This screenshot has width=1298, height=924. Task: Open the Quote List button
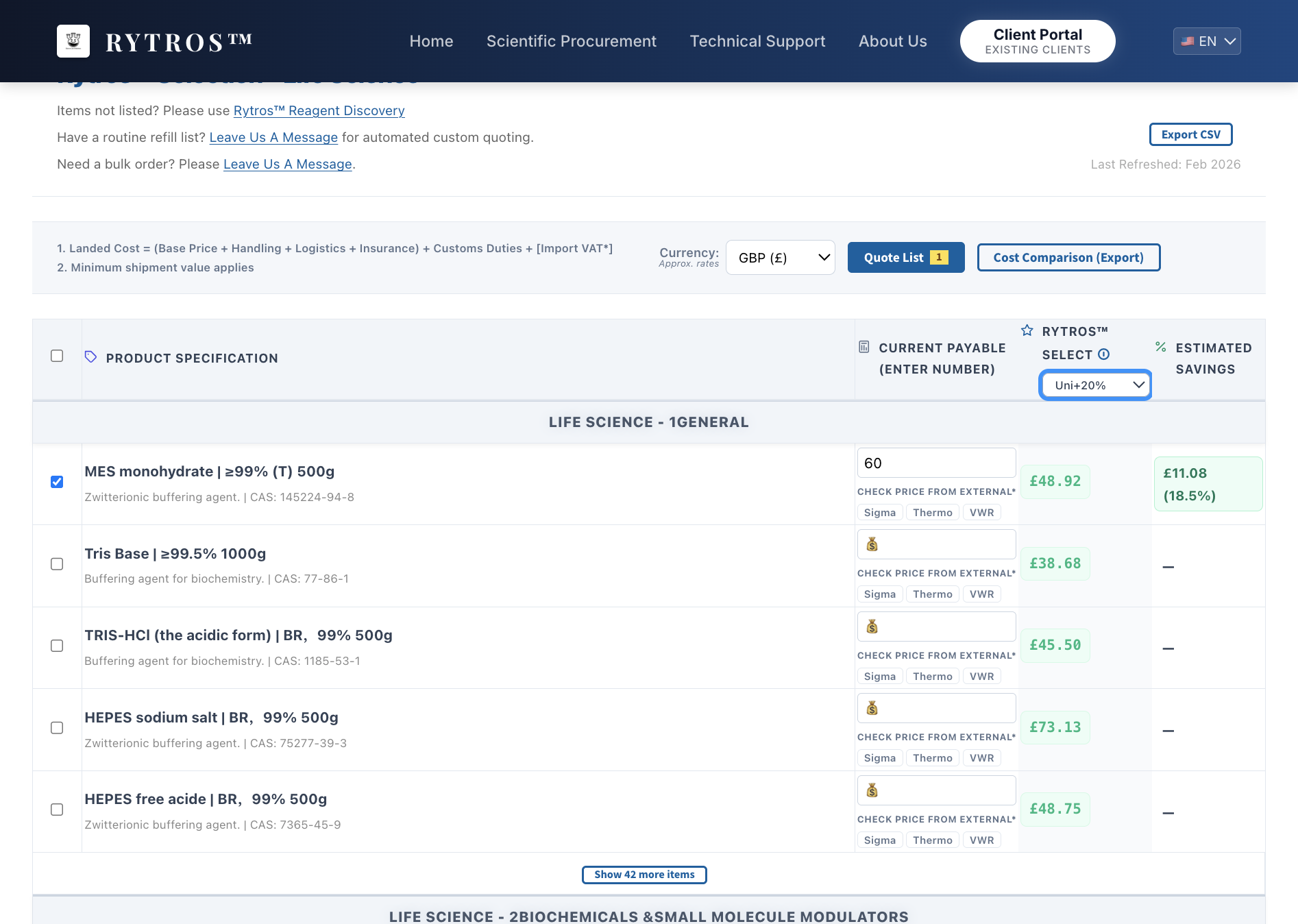click(906, 258)
